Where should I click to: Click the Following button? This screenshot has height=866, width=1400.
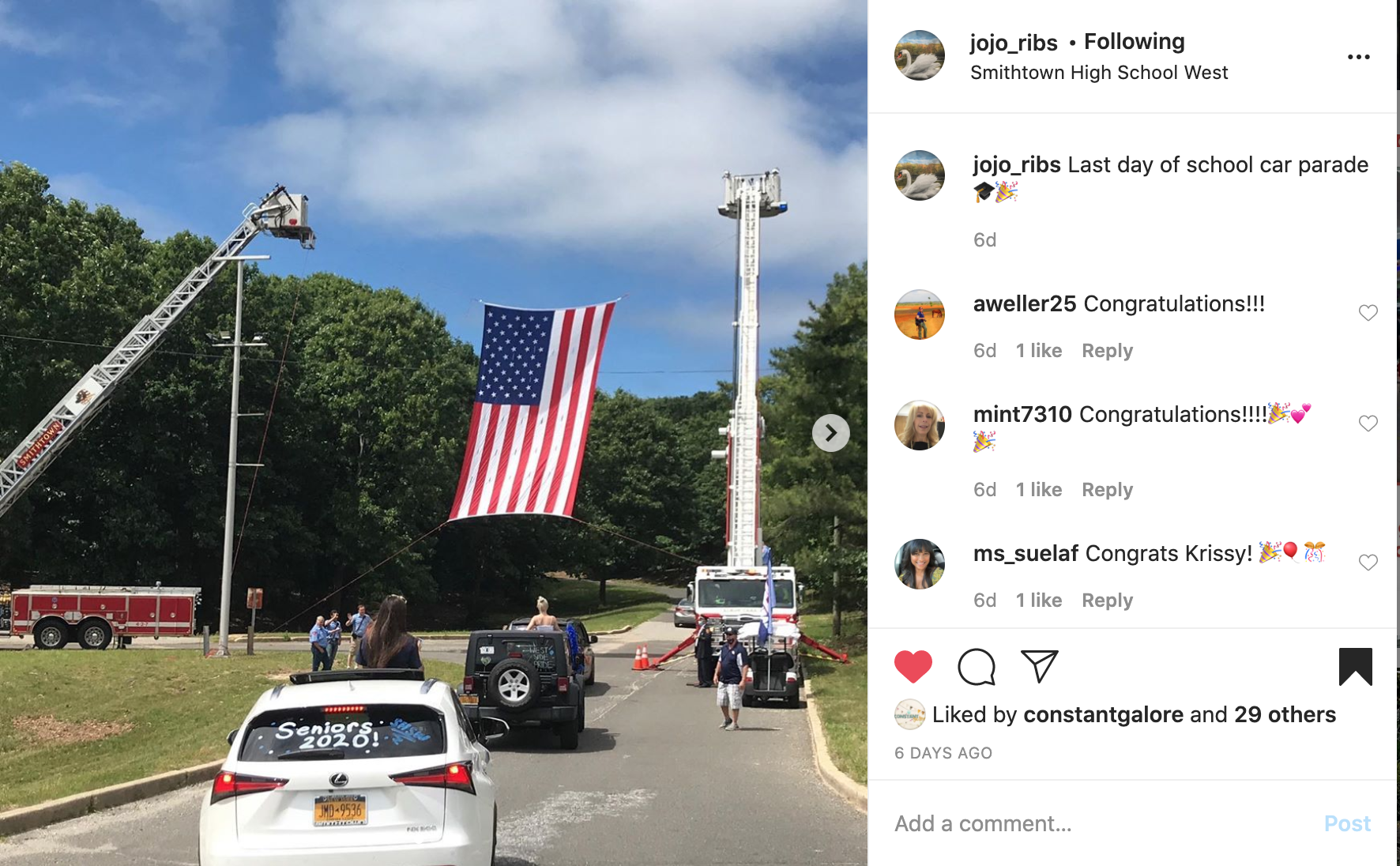point(1135,41)
